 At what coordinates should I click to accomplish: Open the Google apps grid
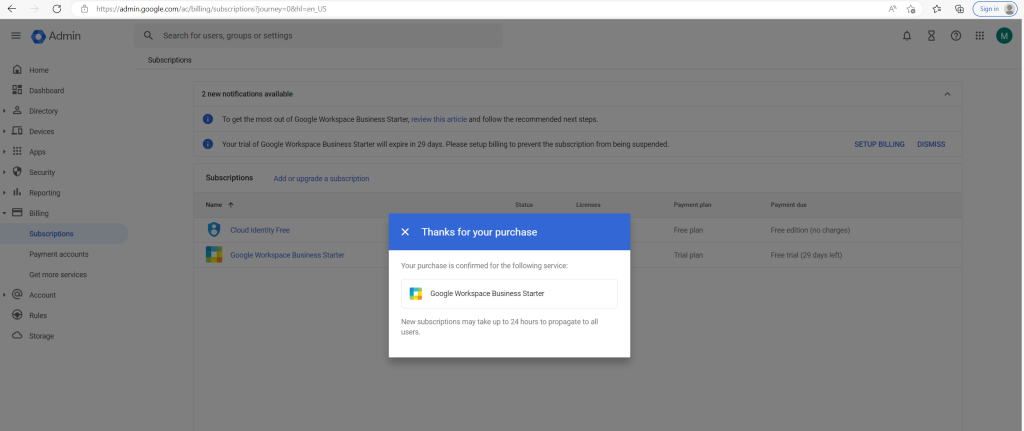coord(980,36)
